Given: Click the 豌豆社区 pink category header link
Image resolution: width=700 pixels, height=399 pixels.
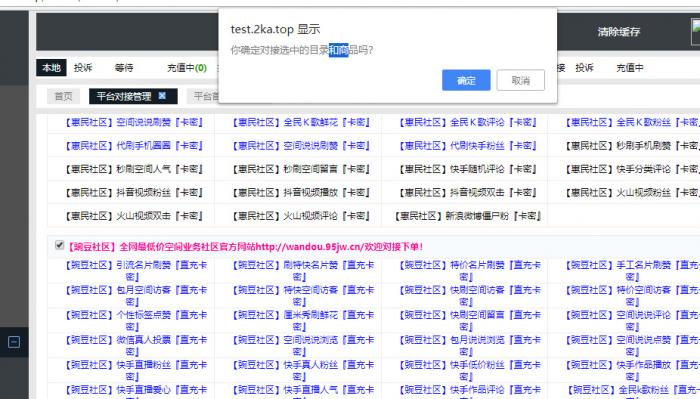Looking at the screenshot, I should (245, 247).
